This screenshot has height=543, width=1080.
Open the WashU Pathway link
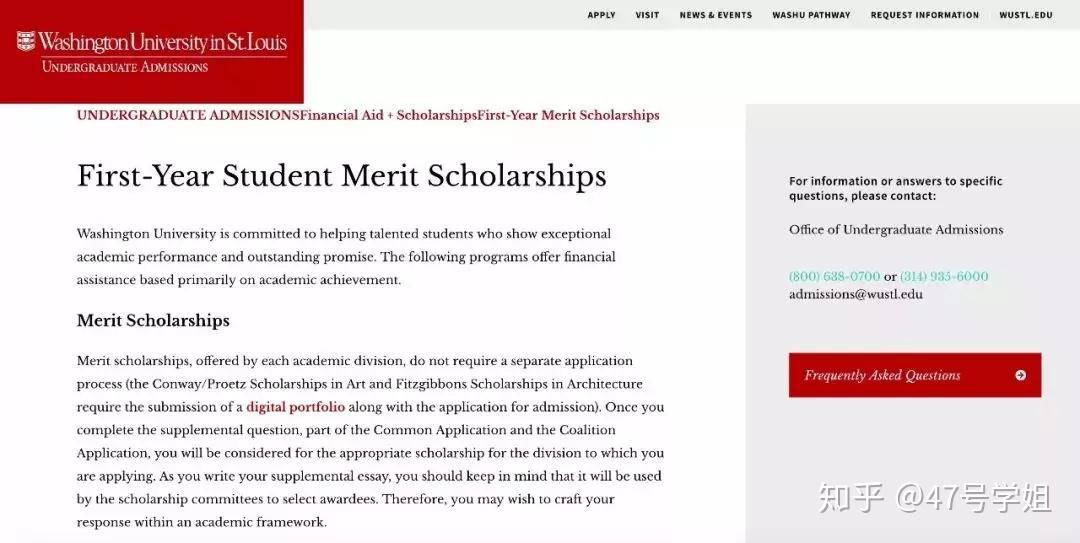(x=811, y=15)
